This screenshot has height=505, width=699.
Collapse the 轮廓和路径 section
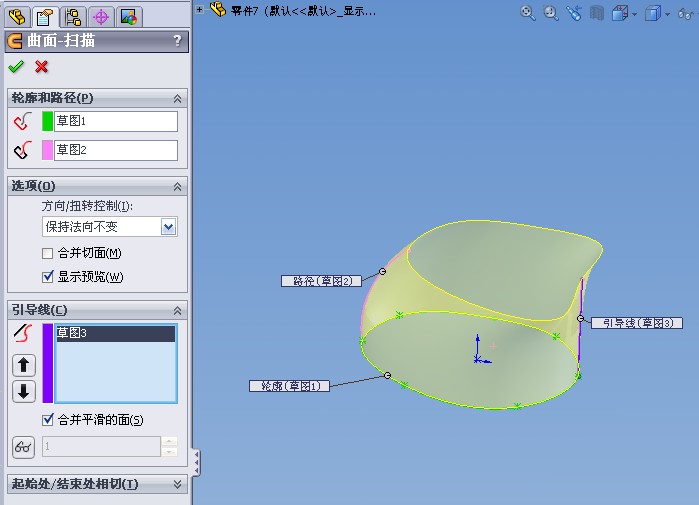(x=177, y=99)
